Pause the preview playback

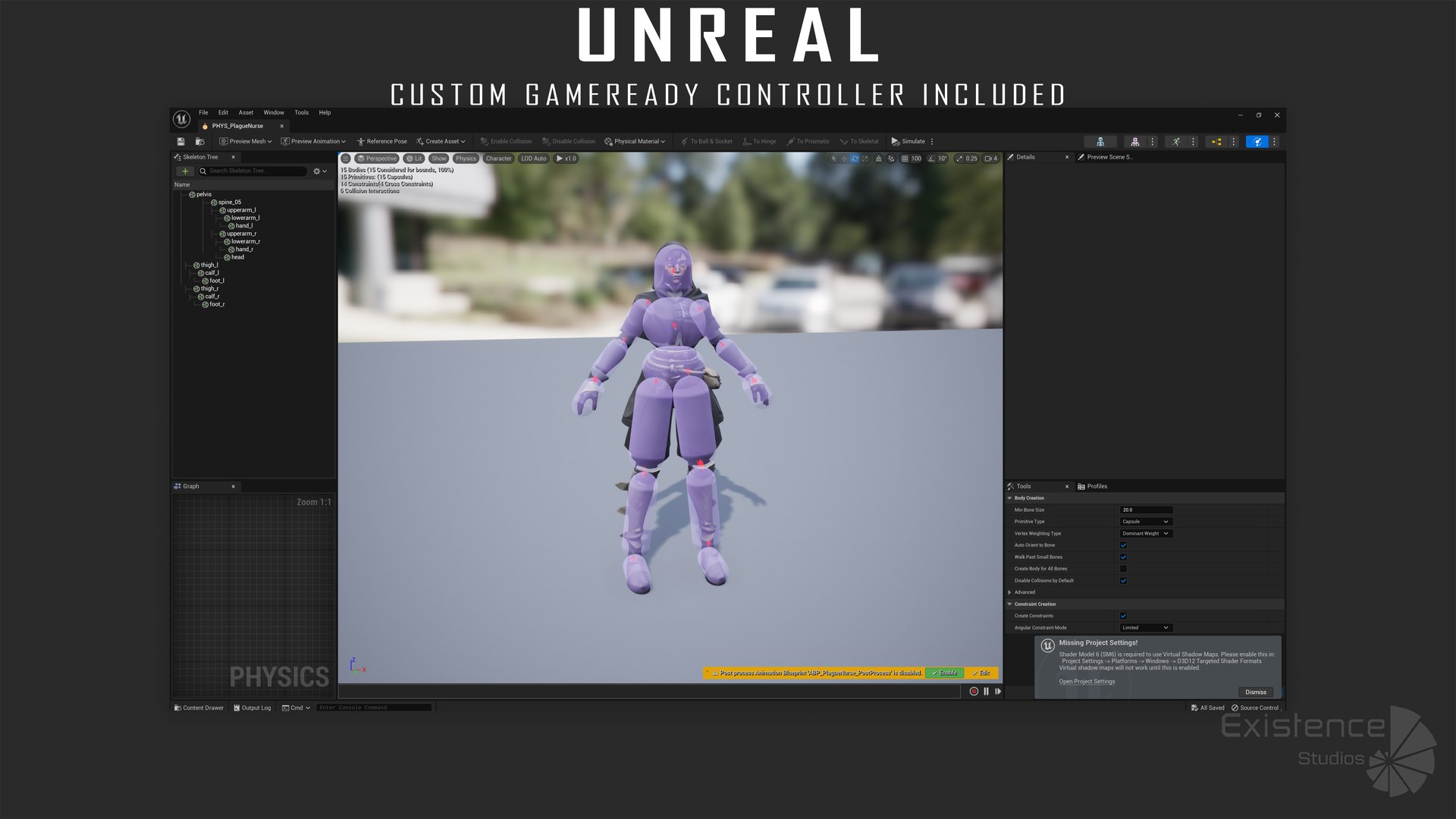987,692
